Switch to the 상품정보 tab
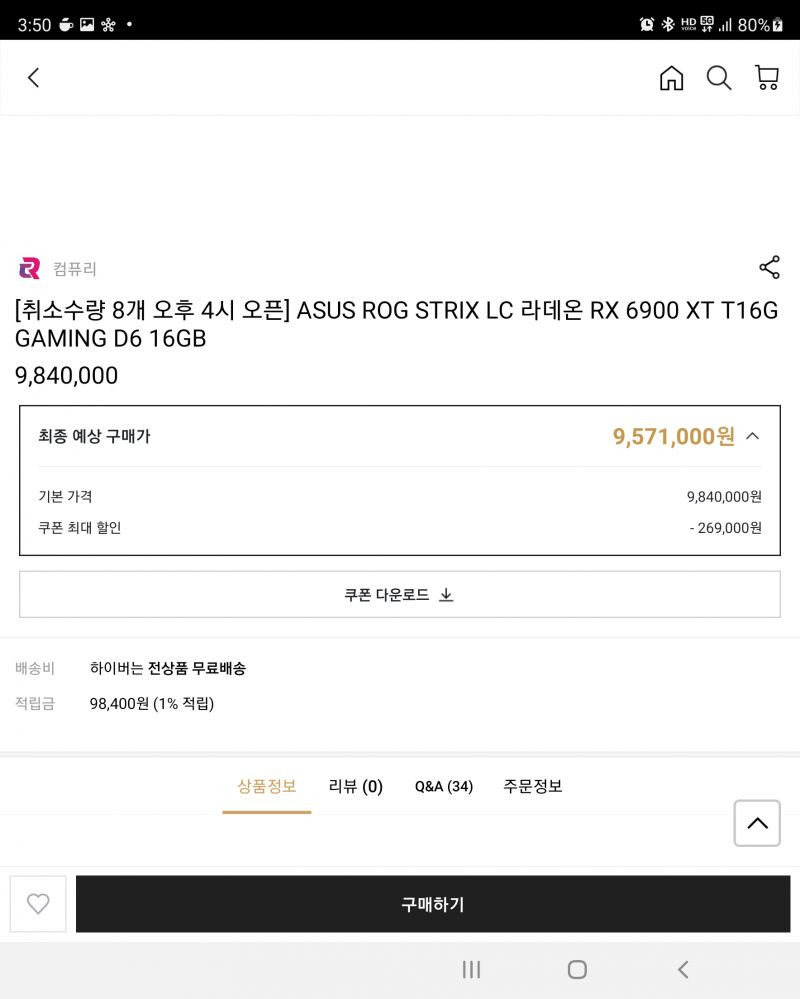 pos(267,787)
